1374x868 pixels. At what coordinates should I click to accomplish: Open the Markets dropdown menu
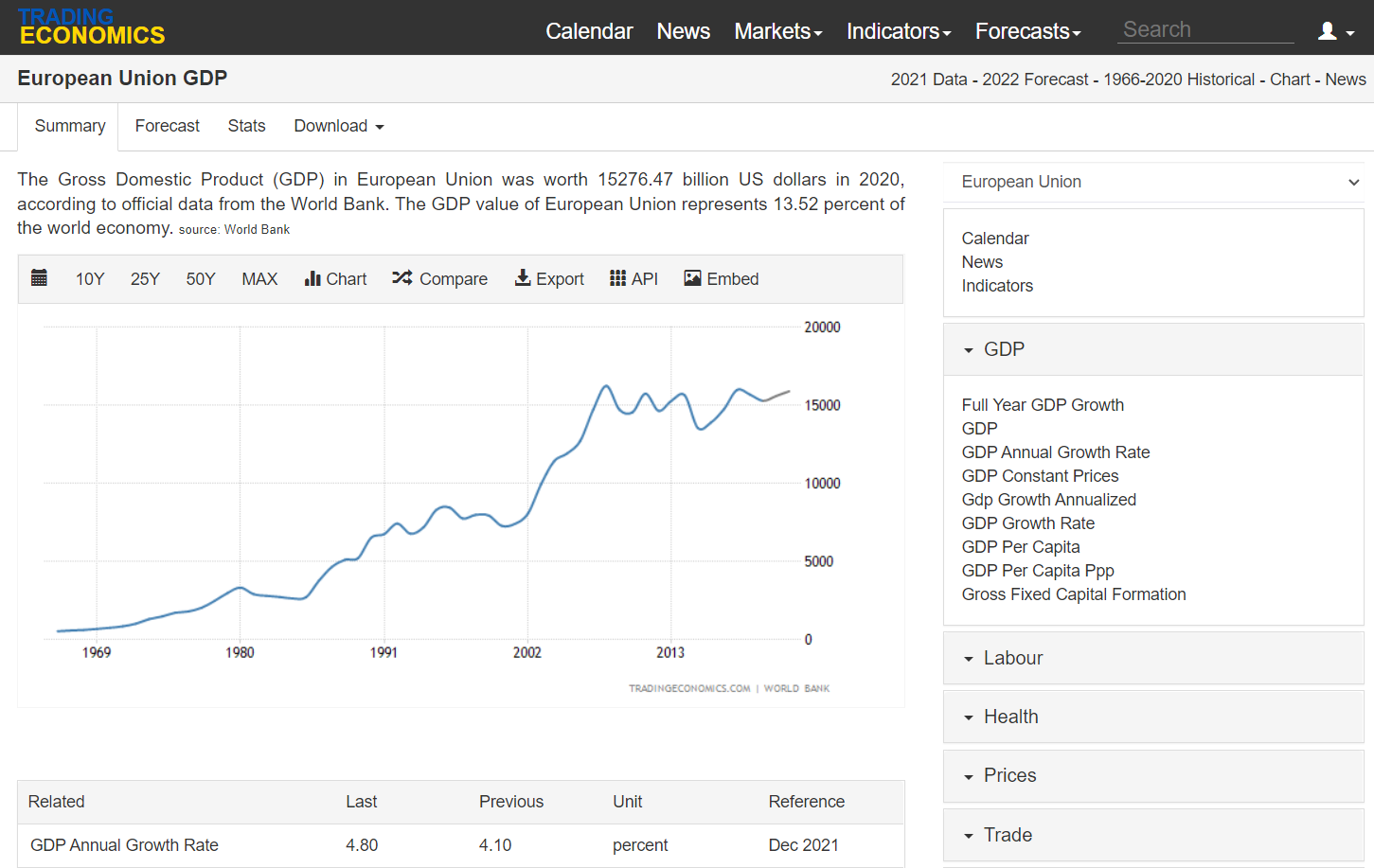tap(777, 31)
